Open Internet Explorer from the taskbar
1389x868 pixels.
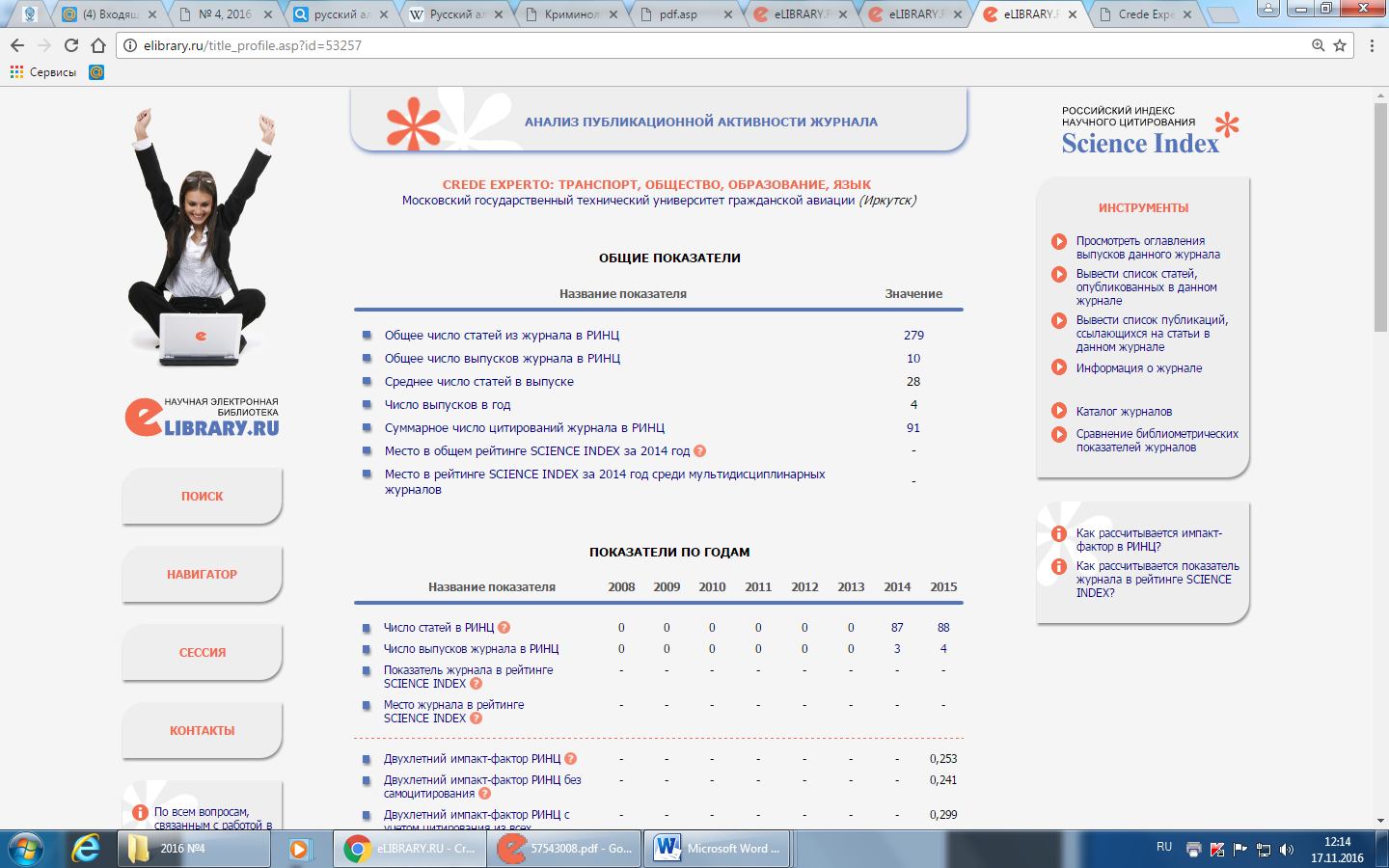point(86,849)
